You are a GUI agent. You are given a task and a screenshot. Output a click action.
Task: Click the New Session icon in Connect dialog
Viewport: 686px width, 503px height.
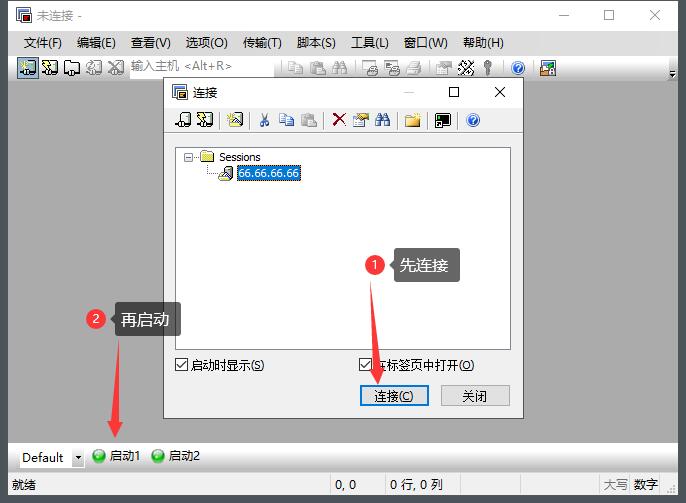[x=235, y=120]
